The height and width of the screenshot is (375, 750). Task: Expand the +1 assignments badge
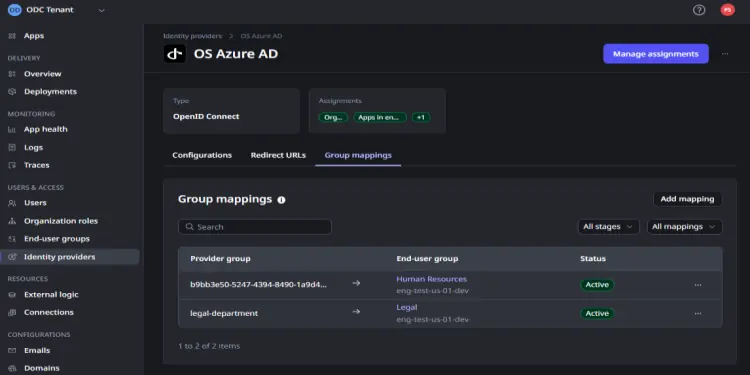(x=421, y=117)
